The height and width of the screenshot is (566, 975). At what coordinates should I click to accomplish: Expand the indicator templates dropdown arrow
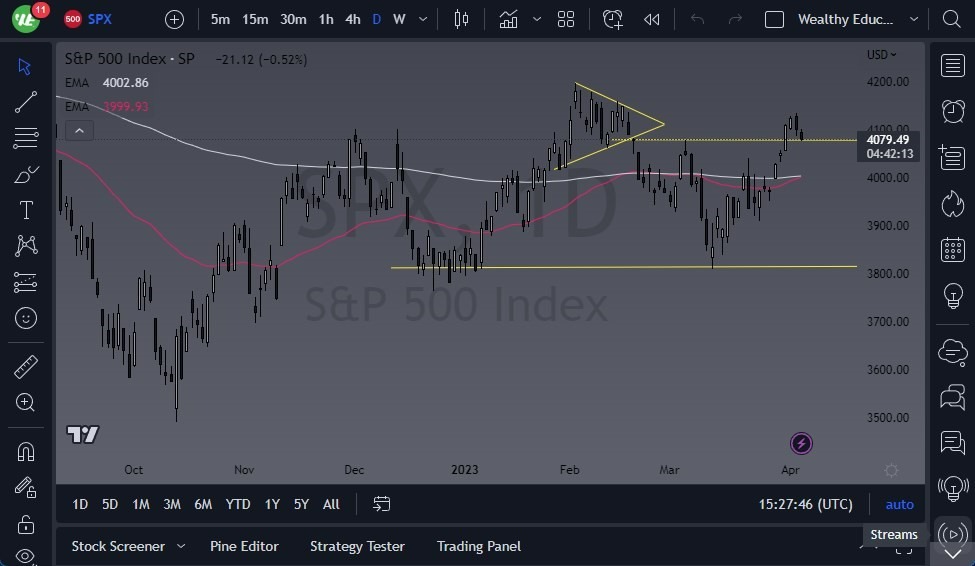537,19
